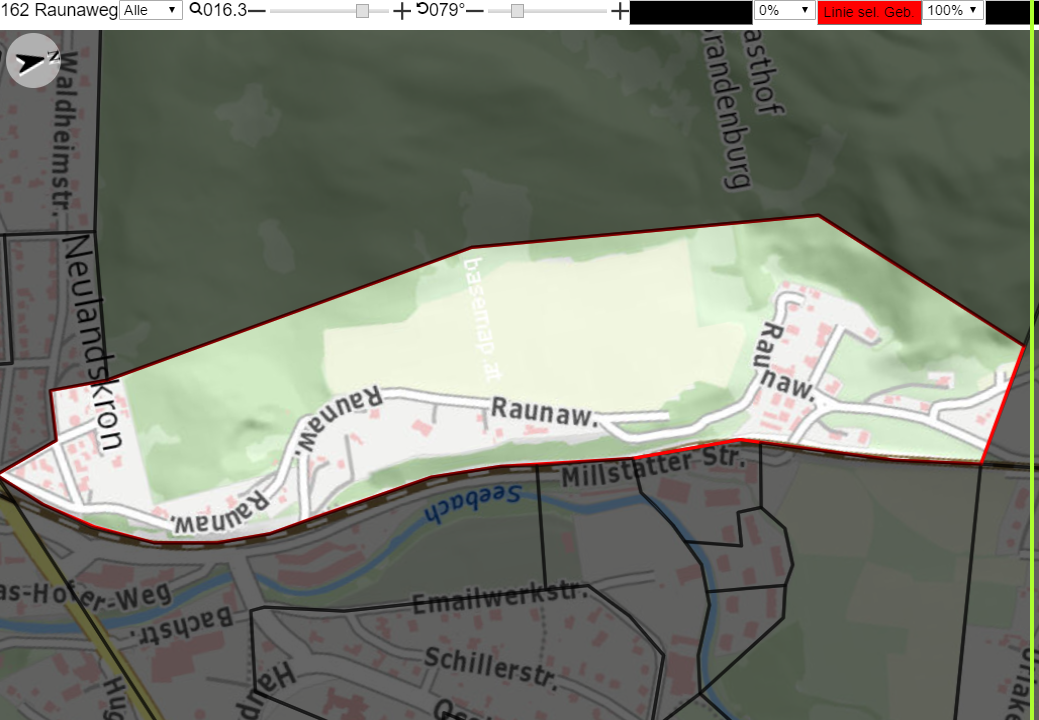Click the Millstätter Str. label on the map
The image size is (1039, 720).
[x=653, y=466]
